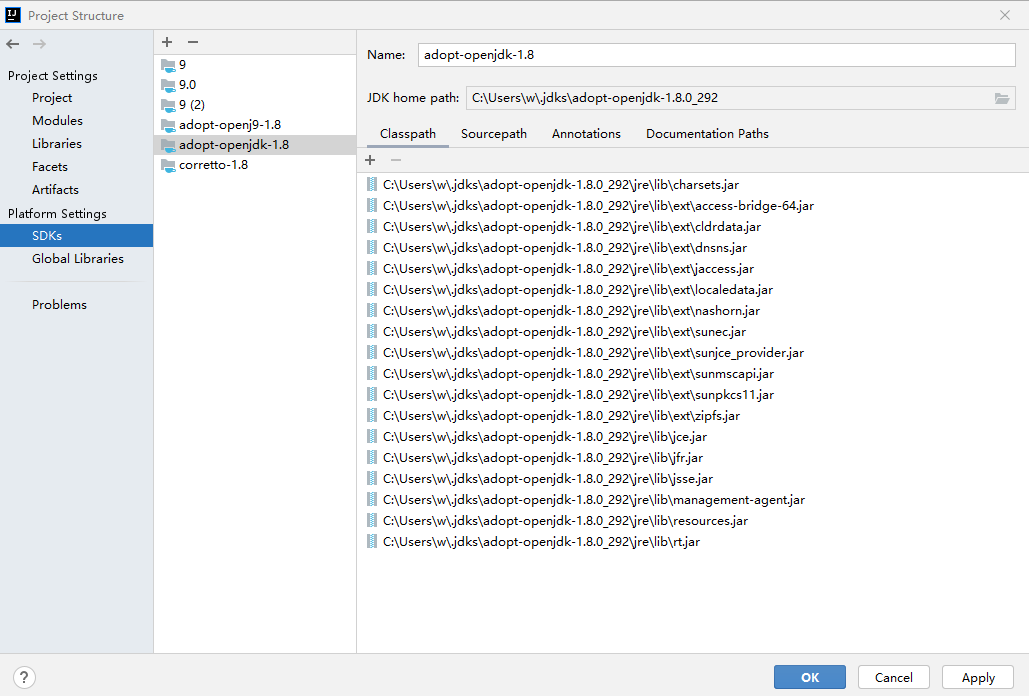Select SDKs under Platform Settings
Viewport: 1029px width, 696px height.
[76, 235]
